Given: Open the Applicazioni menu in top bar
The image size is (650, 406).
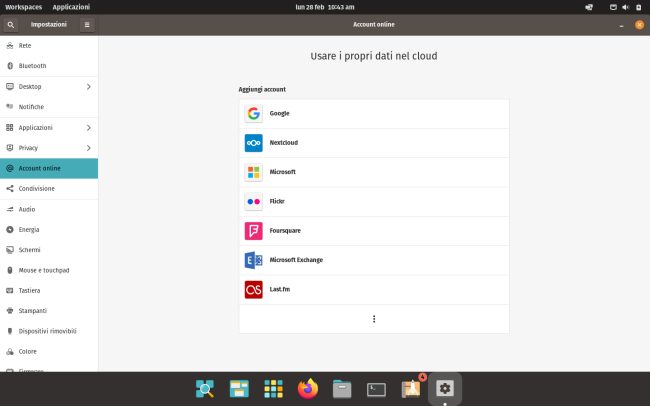Looking at the screenshot, I should 71,7.
